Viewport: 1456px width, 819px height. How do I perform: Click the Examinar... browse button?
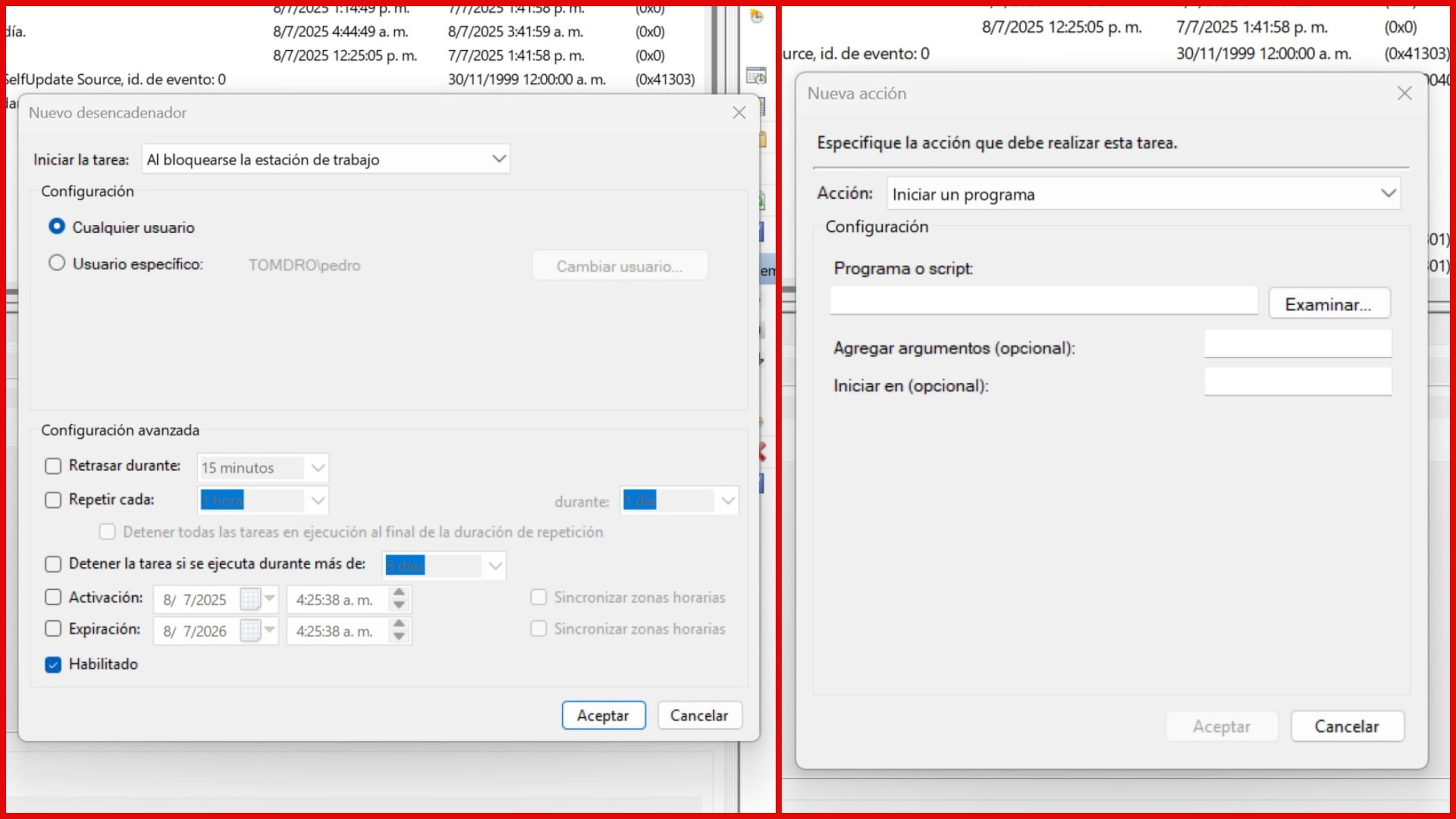(x=1329, y=304)
